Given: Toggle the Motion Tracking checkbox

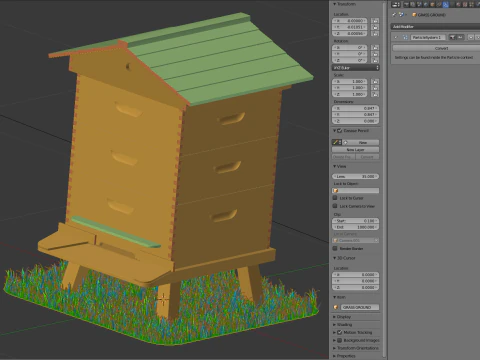Looking at the screenshot, I should 340,332.
